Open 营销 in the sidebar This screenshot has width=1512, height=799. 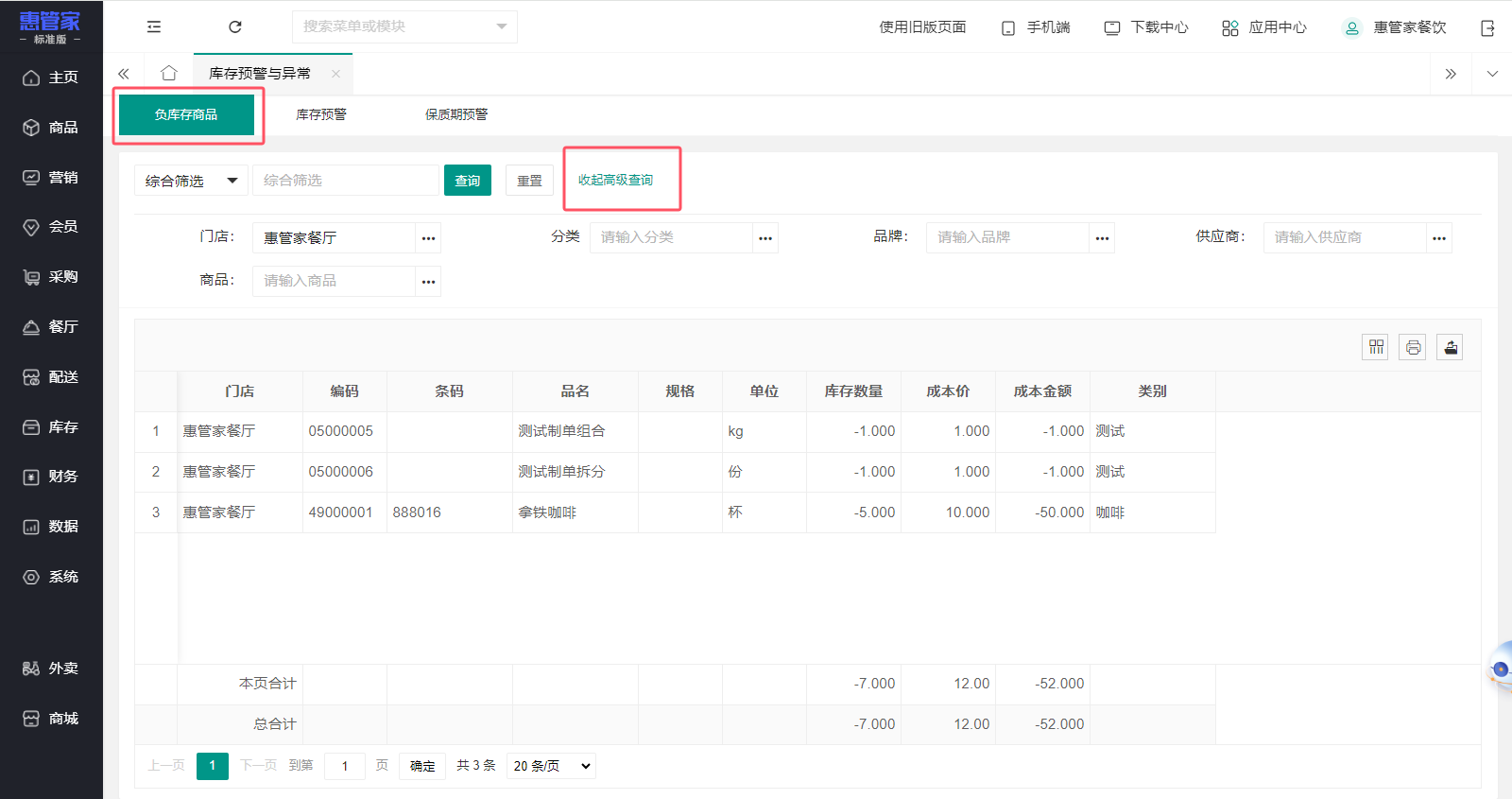click(51, 177)
